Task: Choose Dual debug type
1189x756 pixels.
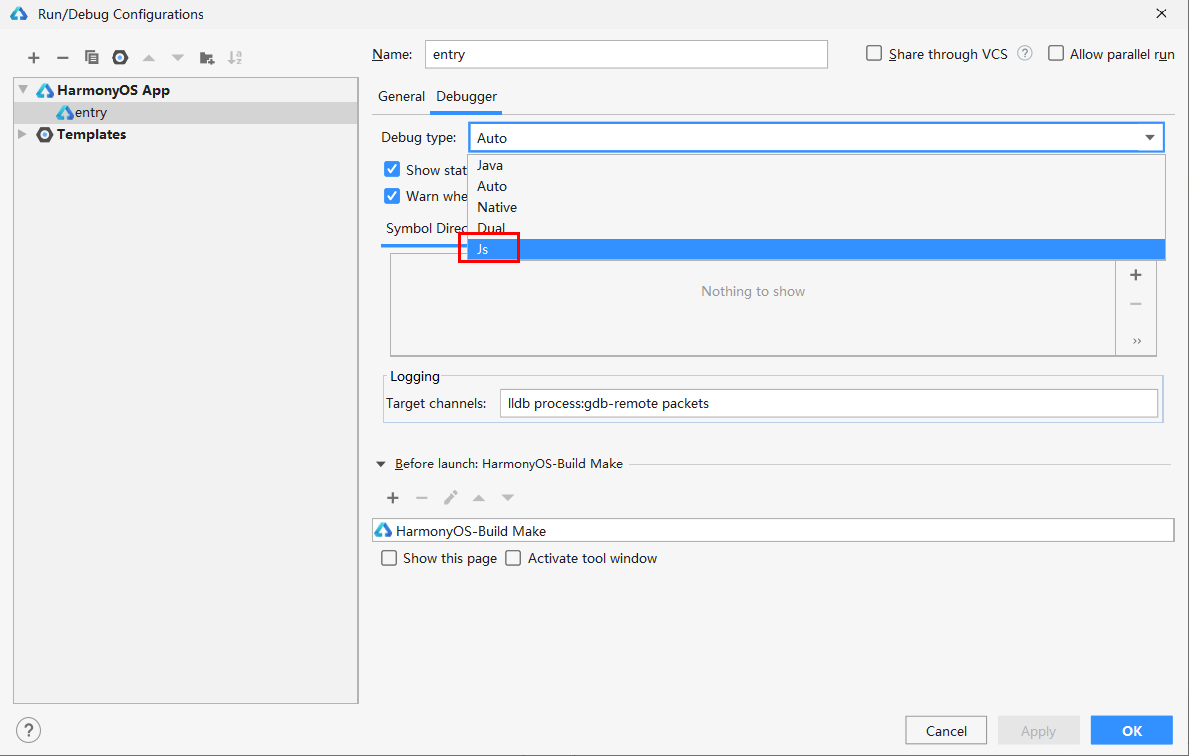Action: [x=817, y=228]
